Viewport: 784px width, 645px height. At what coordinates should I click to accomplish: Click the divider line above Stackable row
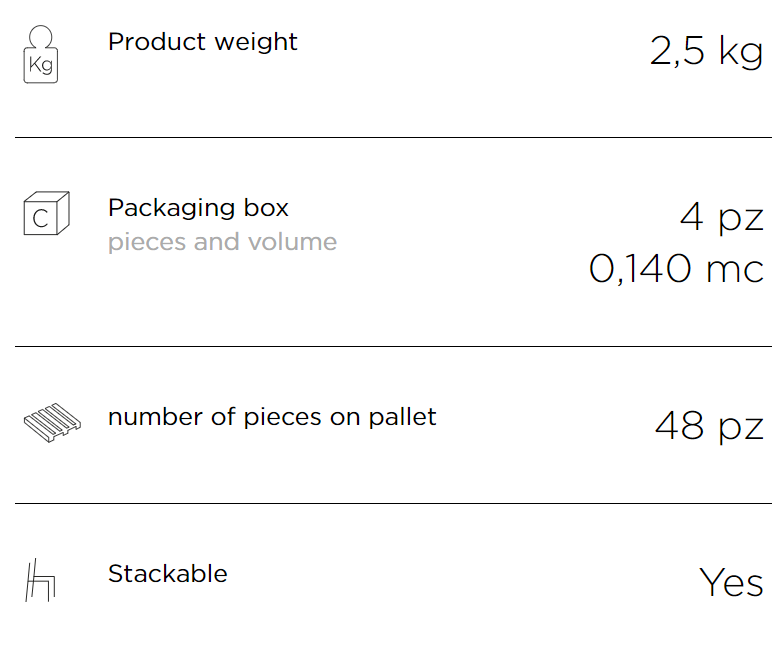pos(394,504)
